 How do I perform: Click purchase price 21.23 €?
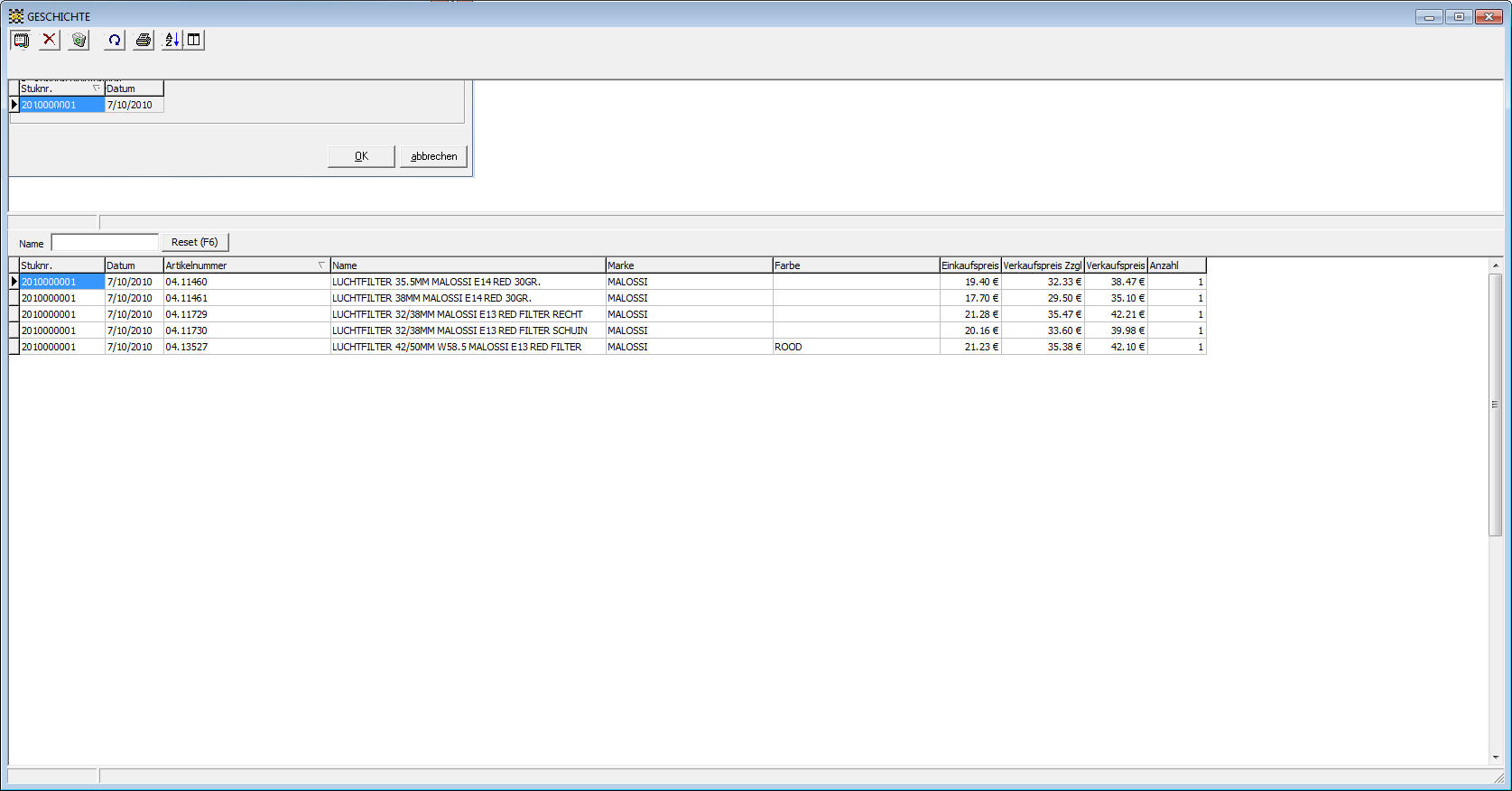970,347
